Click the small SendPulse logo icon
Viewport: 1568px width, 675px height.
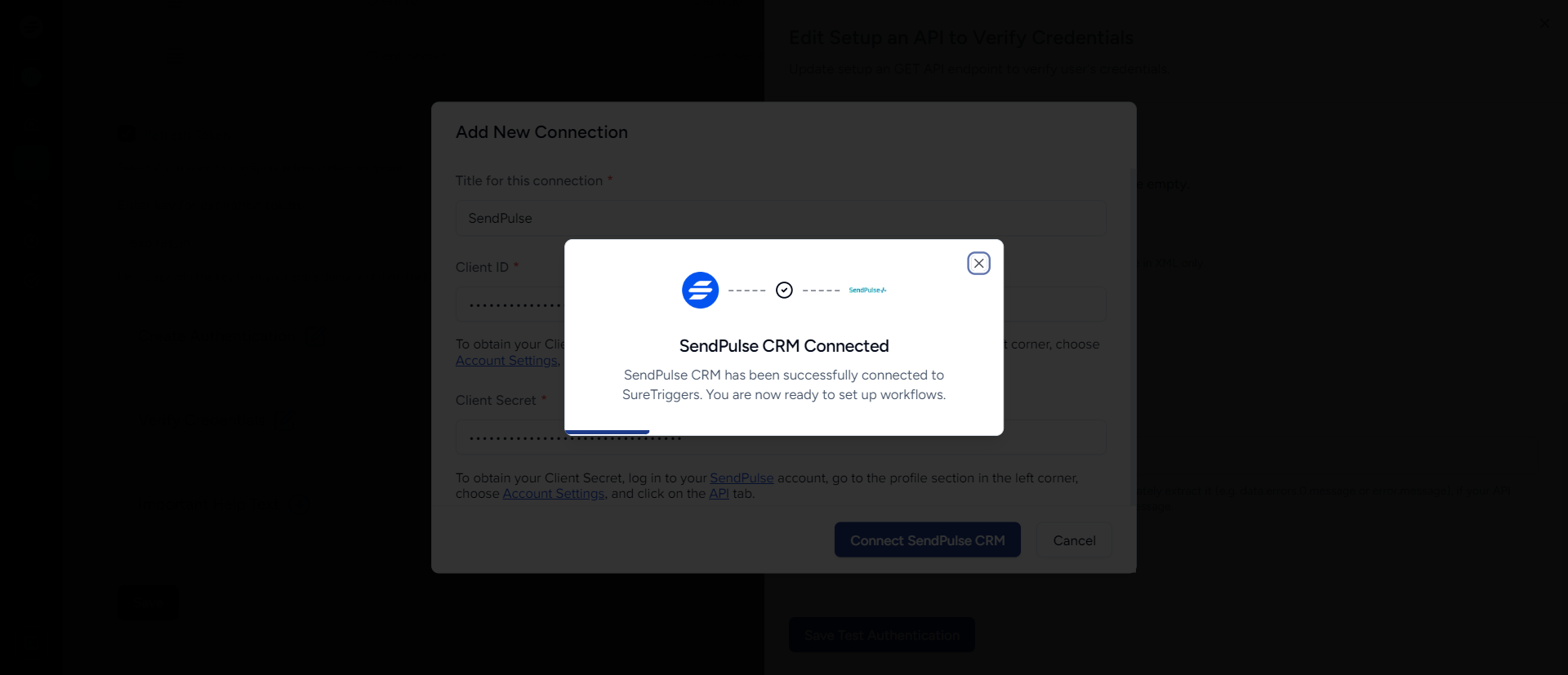pos(866,290)
